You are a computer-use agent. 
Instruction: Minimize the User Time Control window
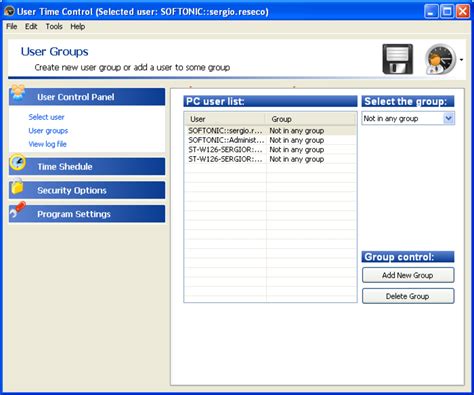[x=431, y=12]
